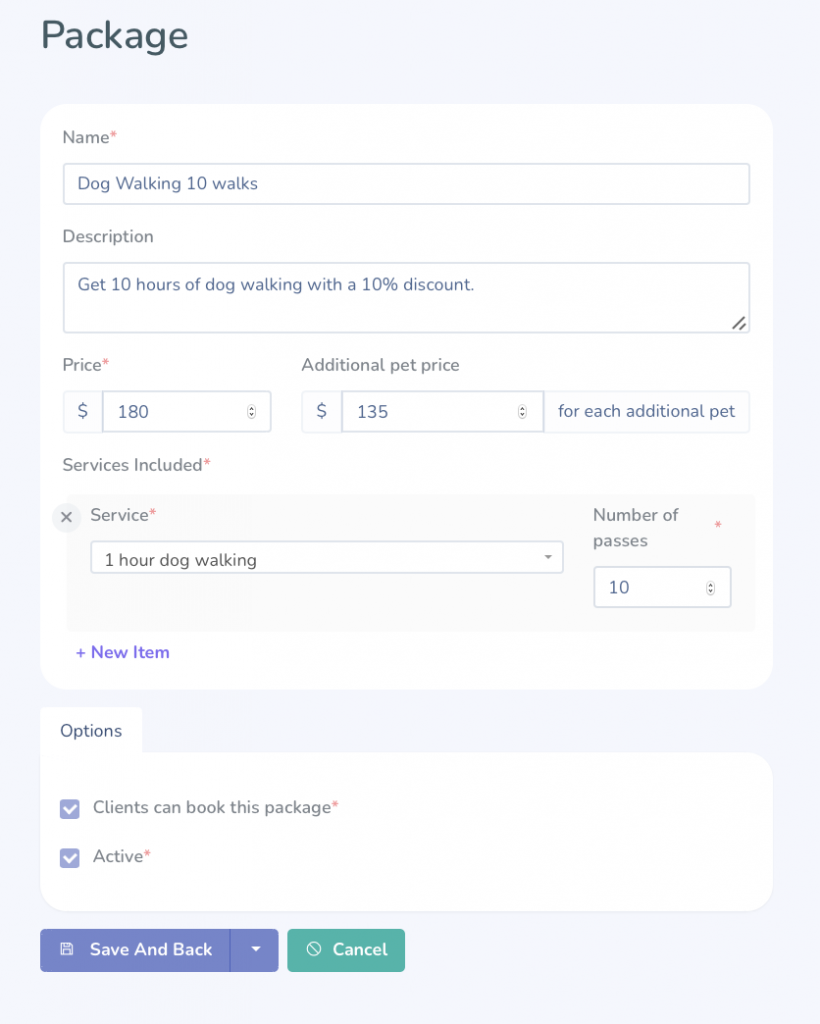The image size is (820, 1024).
Task: Click the cancel circle-slash icon
Action: [314, 949]
